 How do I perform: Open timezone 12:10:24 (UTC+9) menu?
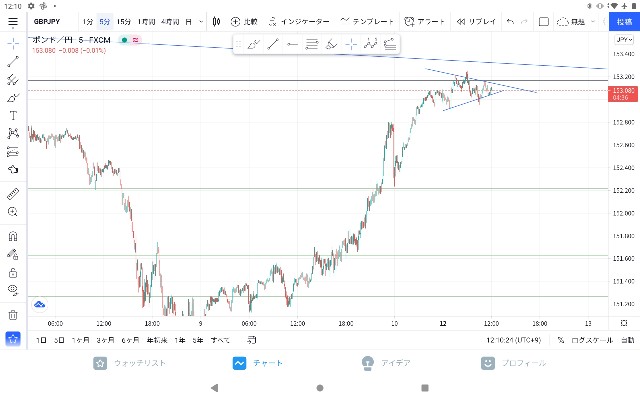click(513, 340)
